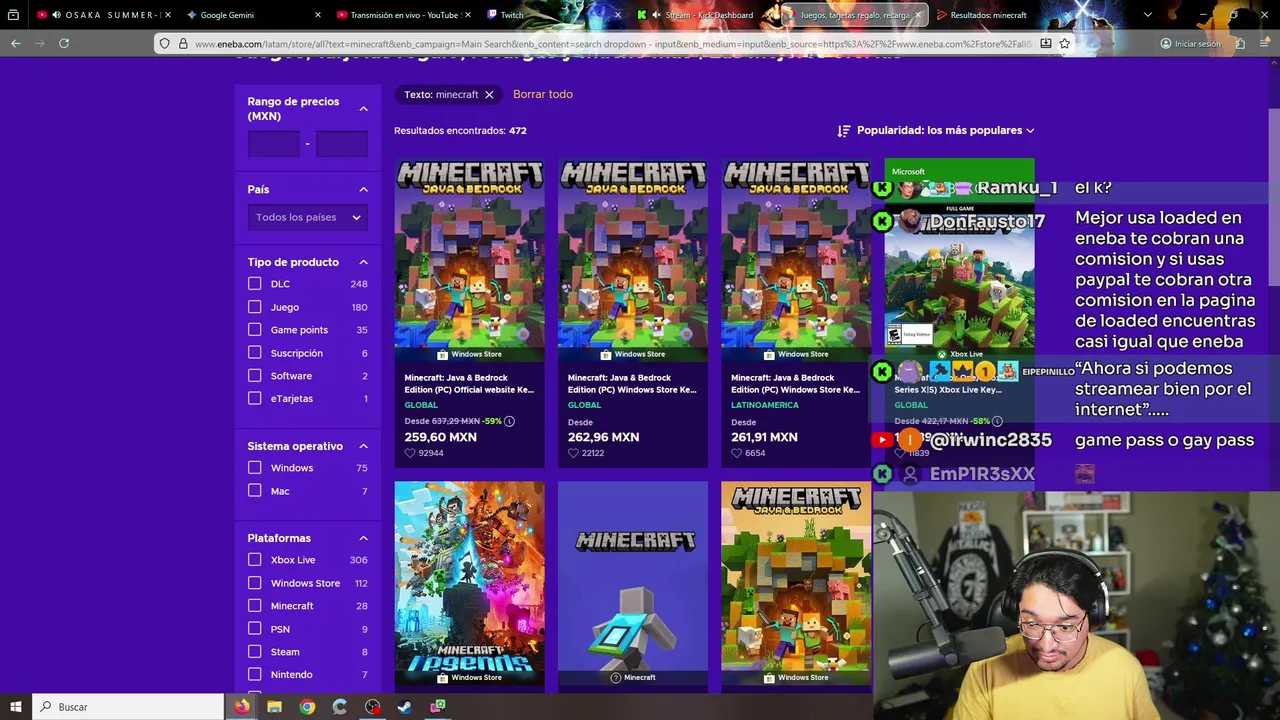
Task: Check the Mac operating system filter
Action: [x=254, y=491]
